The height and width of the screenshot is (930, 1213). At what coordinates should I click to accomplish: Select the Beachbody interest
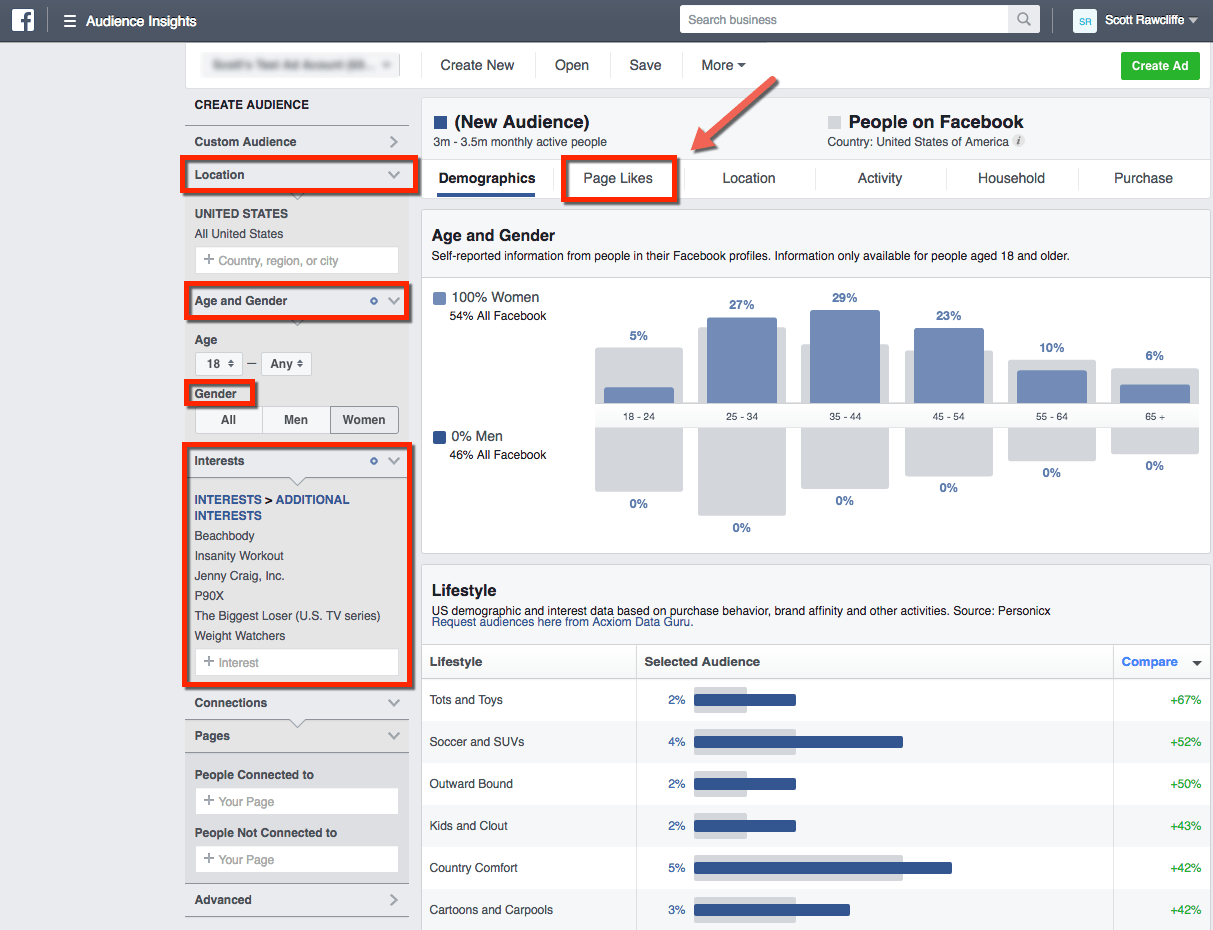(225, 536)
